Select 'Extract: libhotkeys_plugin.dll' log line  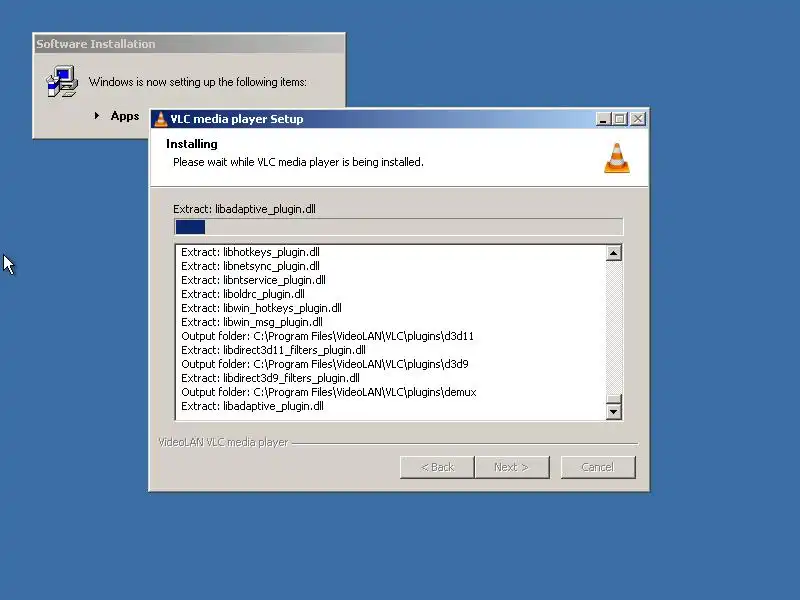[251, 252]
